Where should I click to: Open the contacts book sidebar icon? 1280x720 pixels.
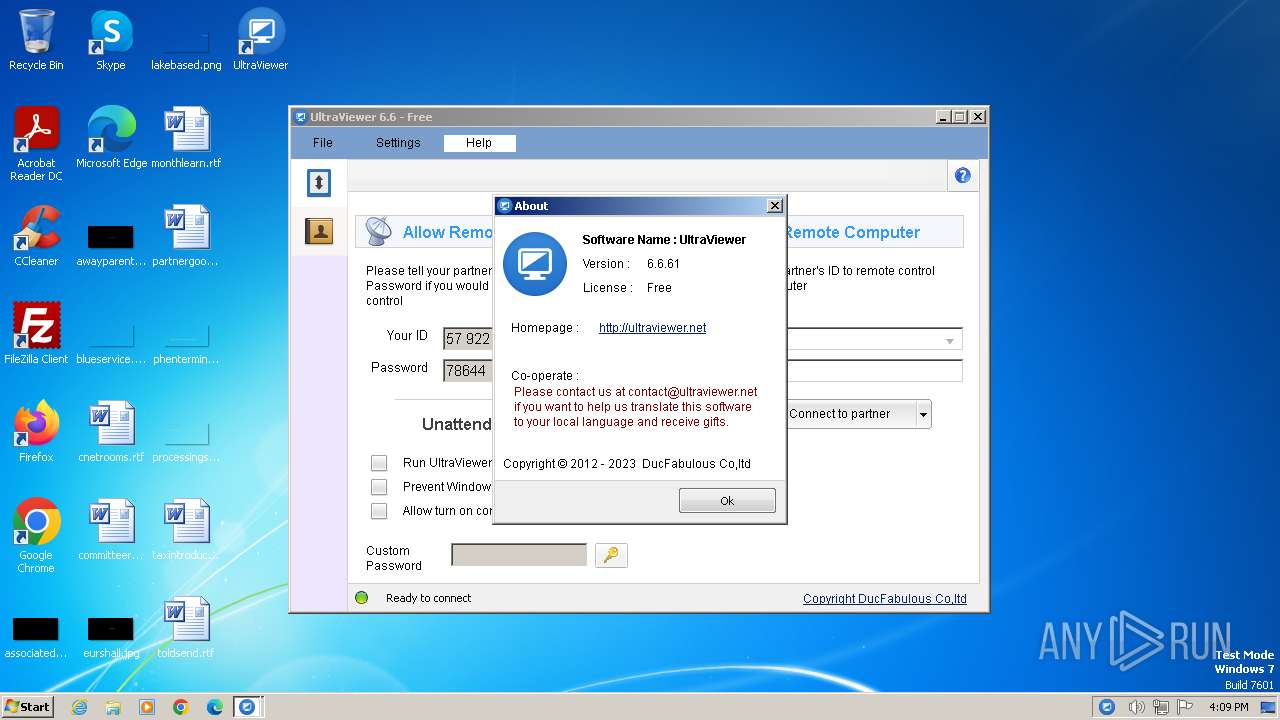[318, 232]
